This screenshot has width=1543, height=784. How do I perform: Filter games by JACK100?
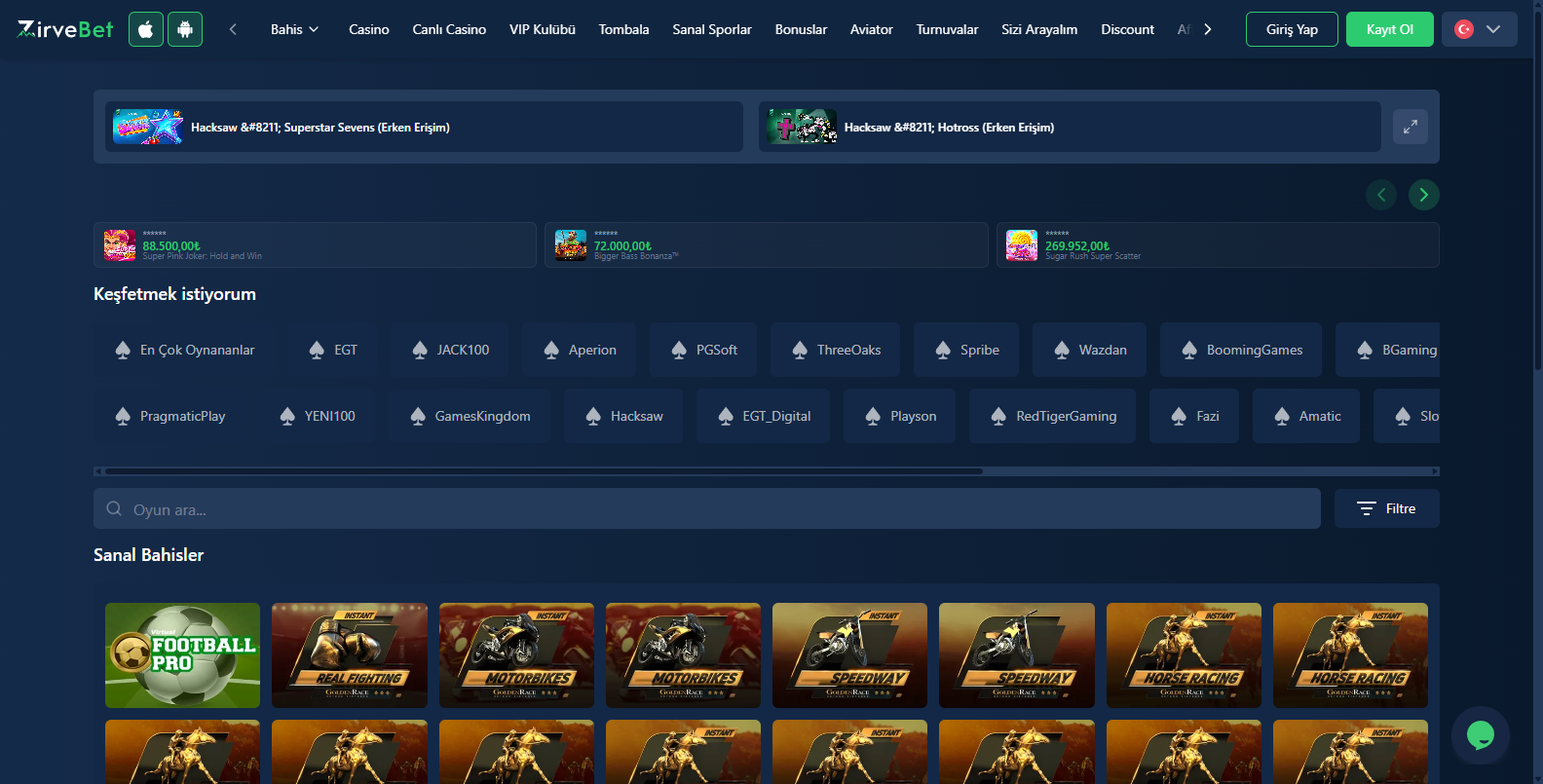[x=450, y=350]
